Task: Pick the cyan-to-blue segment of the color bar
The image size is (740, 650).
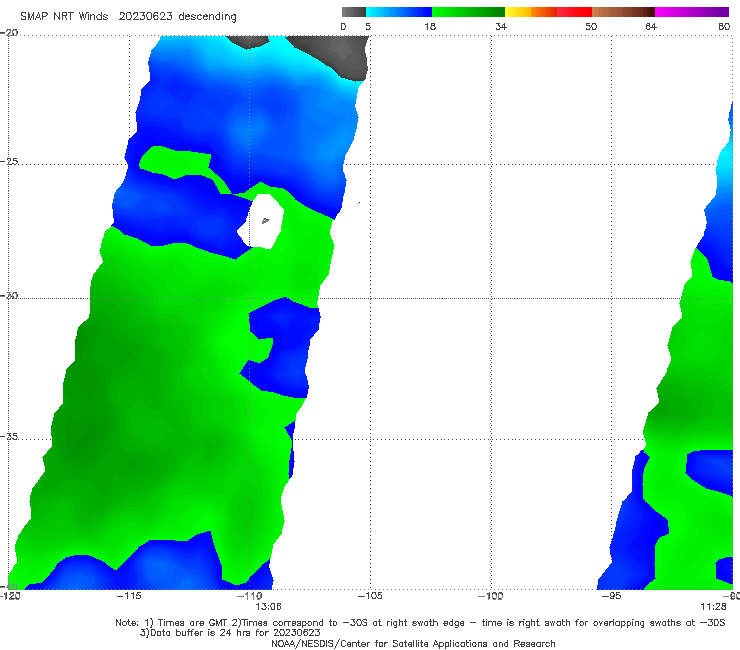Action: [399, 12]
